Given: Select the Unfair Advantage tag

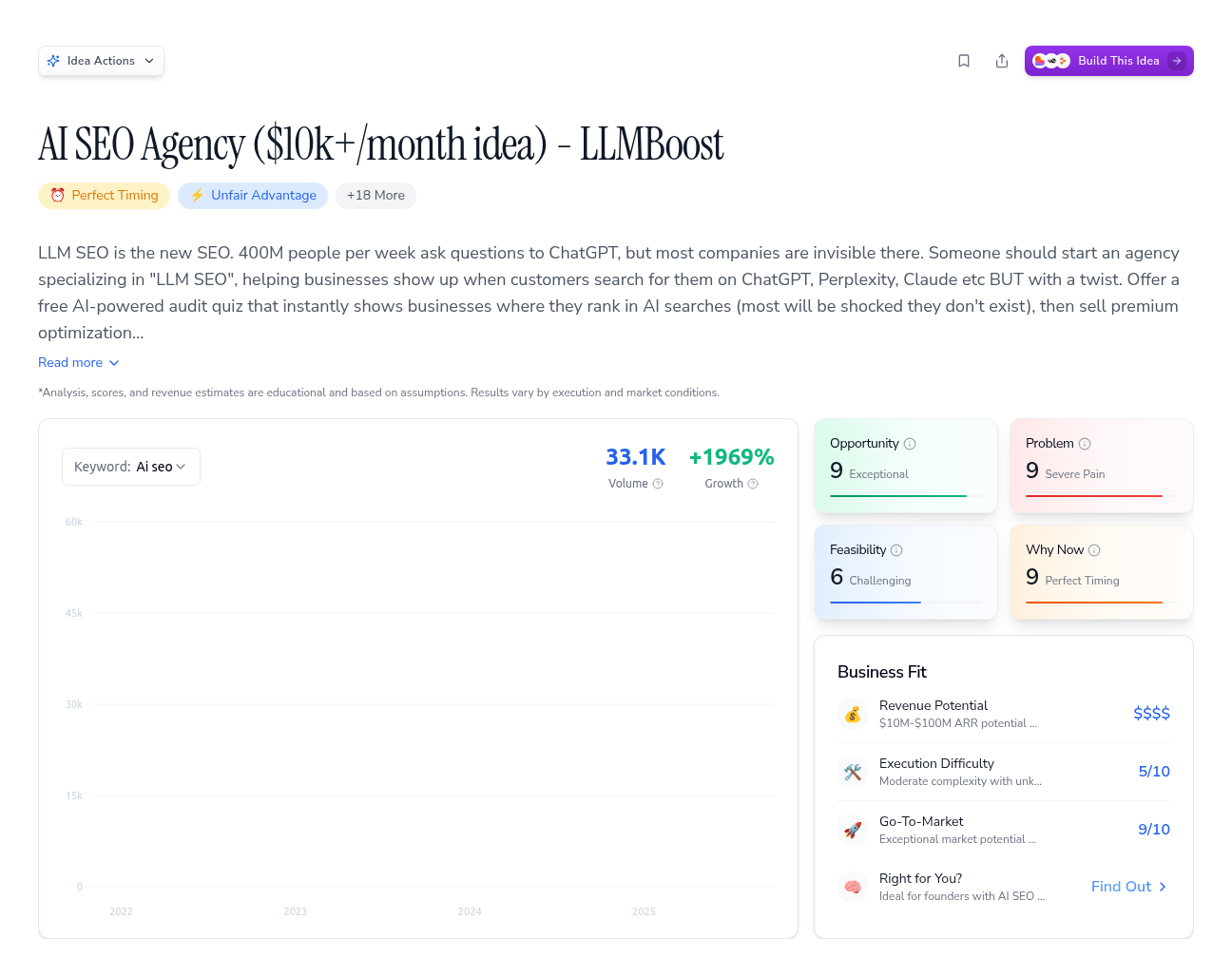Looking at the screenshot, I should pos(253,196).
